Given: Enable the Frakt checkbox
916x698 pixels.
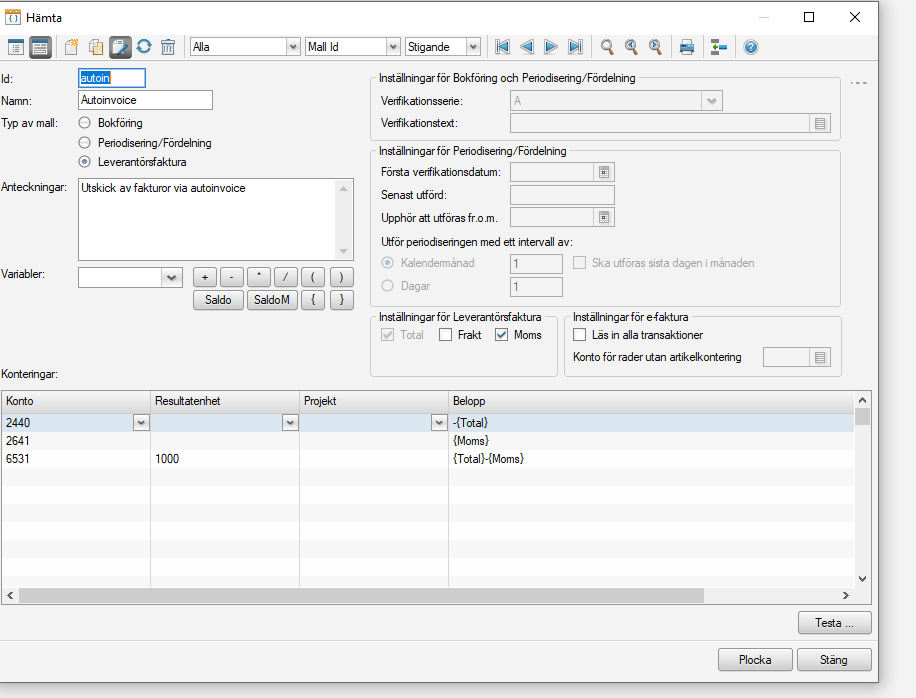Looking at the screenshot, I should tap(446, 335).
